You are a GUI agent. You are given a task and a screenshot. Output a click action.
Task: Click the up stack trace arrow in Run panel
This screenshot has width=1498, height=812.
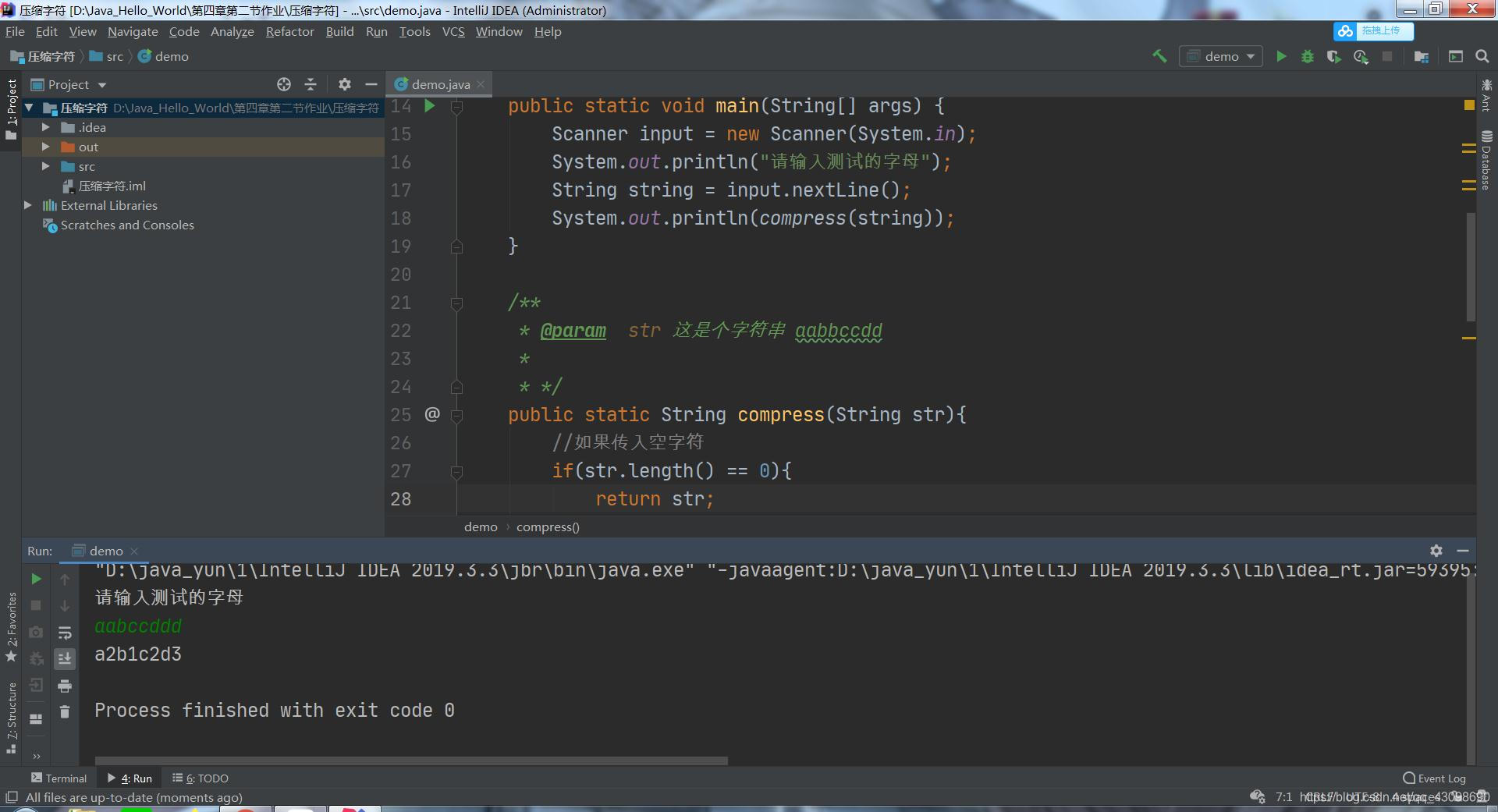pyautogui.click(x=65, y=579)
